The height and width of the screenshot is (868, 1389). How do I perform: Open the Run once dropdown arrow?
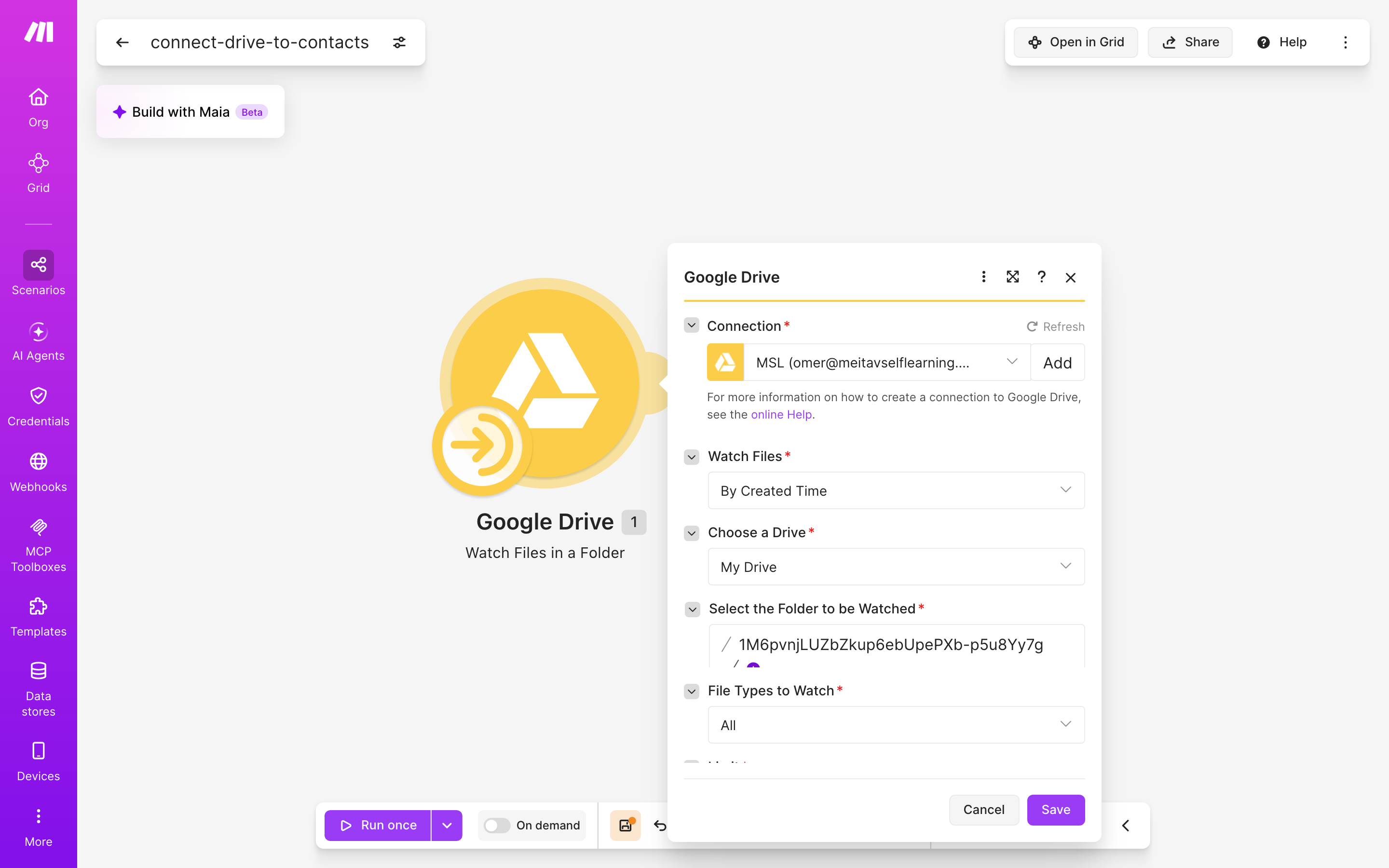click(x=447, y=825)
